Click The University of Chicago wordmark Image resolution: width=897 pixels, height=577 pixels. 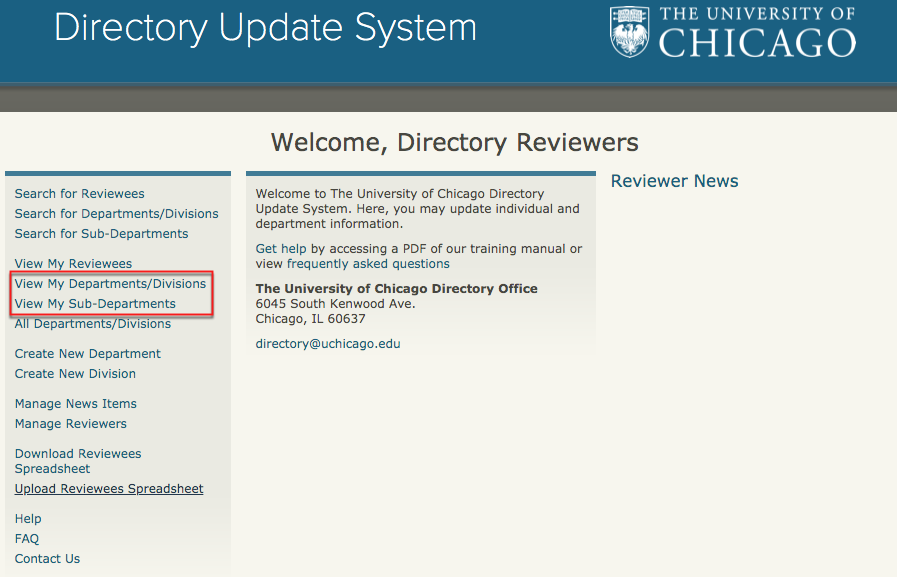pyautogui.click(x=757, y=33)
